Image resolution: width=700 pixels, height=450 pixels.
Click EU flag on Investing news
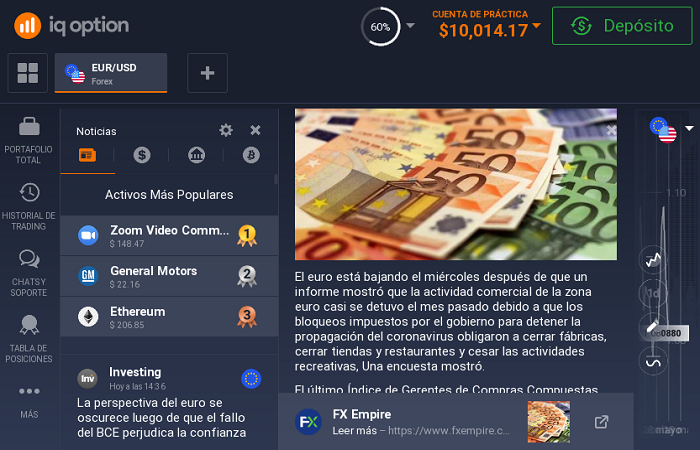pos(251,379)
